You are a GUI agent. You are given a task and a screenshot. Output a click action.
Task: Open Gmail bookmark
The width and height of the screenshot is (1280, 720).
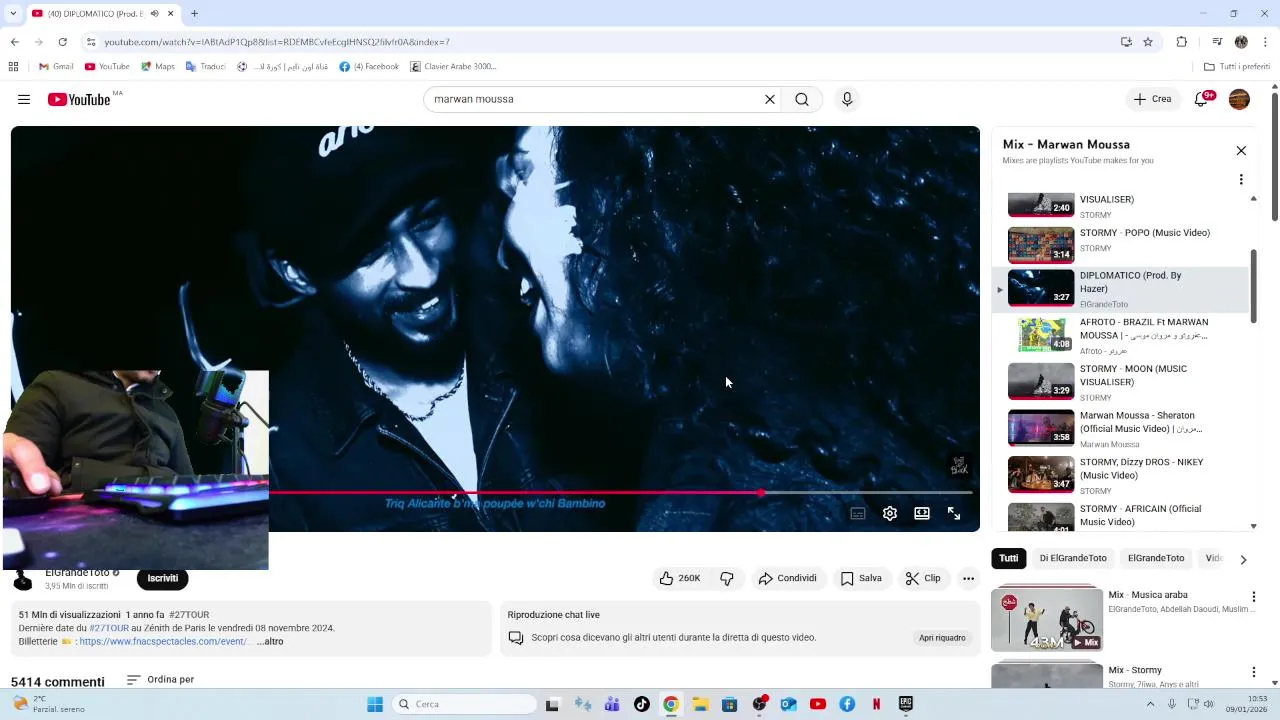[56, 67]
